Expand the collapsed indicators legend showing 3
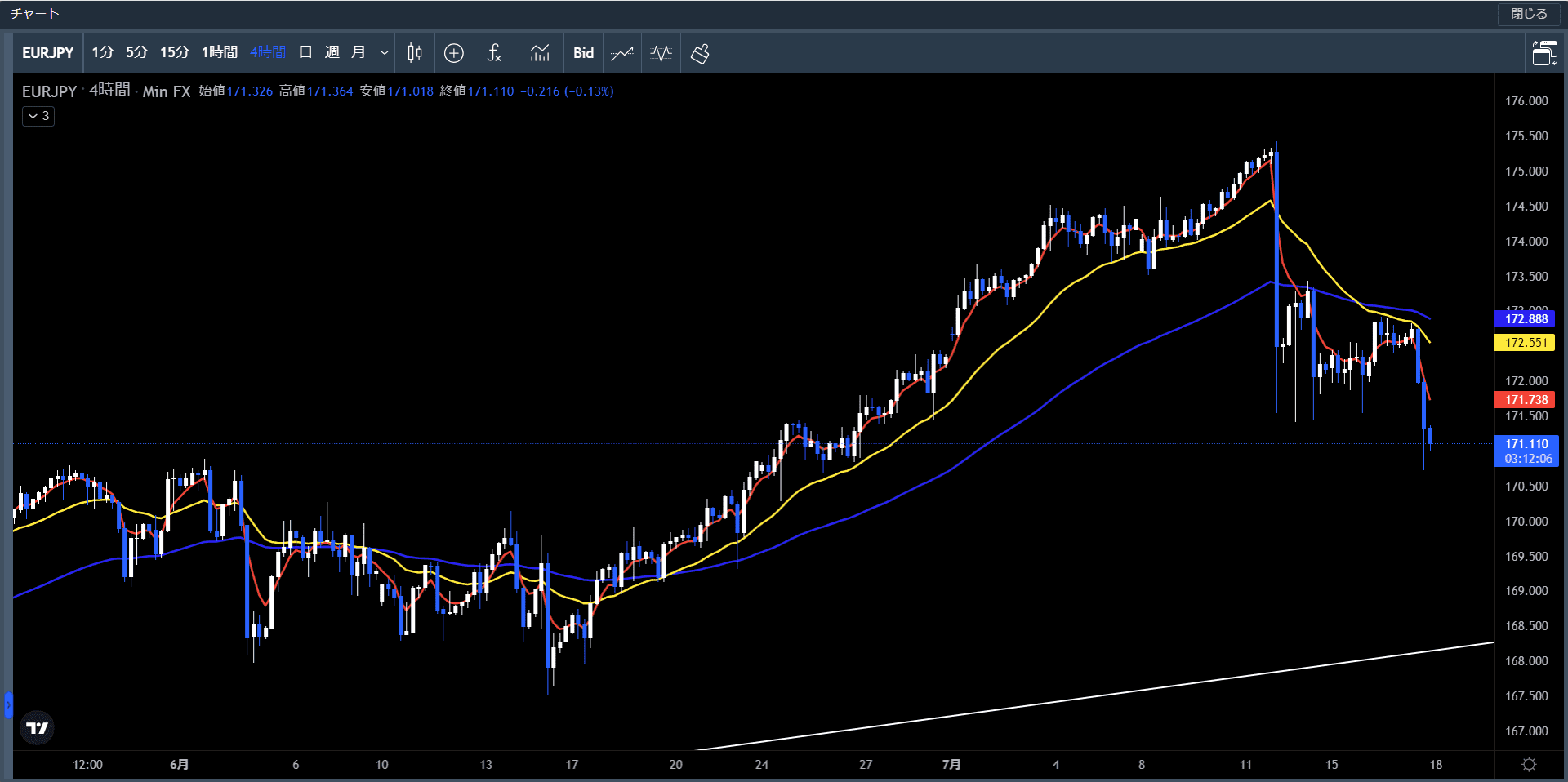1568x782 pixels. 38,116
